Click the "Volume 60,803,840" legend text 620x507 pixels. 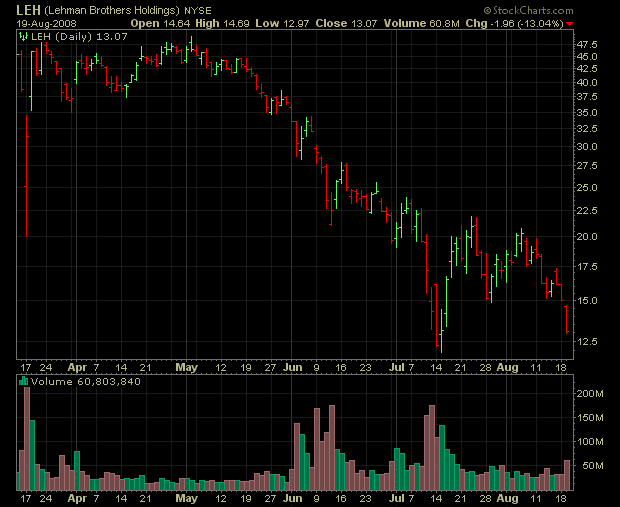(x=86, y=382)
